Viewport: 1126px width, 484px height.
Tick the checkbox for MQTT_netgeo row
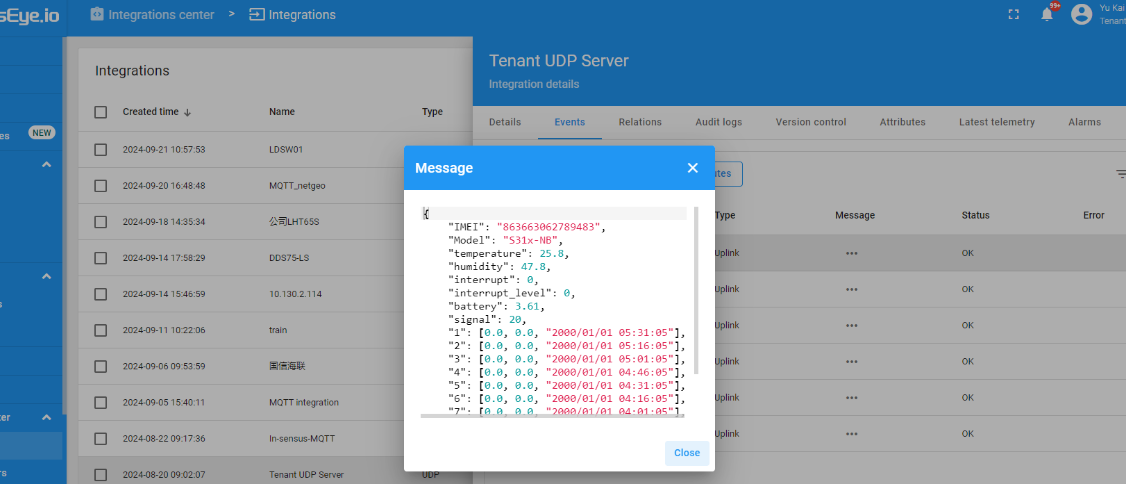pyautogui.click(x=100, y=185)
